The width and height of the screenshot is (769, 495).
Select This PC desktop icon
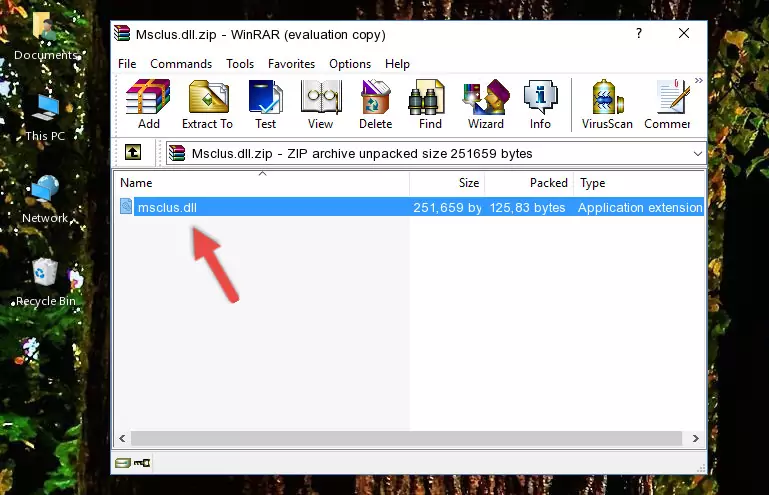pyautogui.click(x=46, y=118)
